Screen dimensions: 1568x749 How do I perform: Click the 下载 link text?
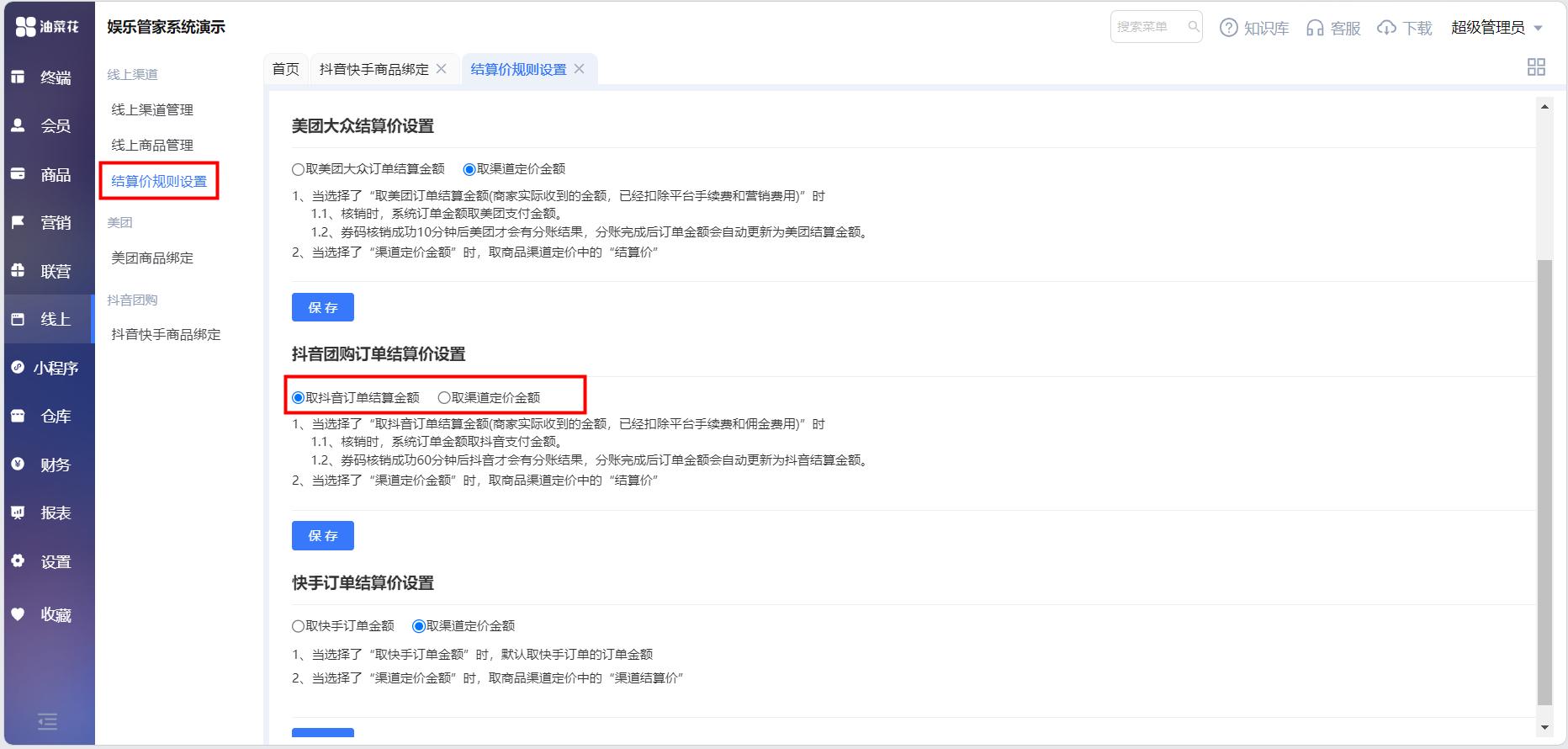coord(1417,28)
